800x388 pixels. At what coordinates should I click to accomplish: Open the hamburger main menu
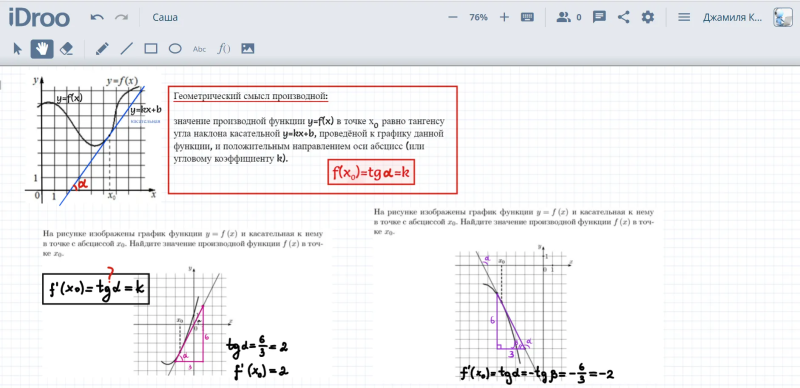point(684,17)
